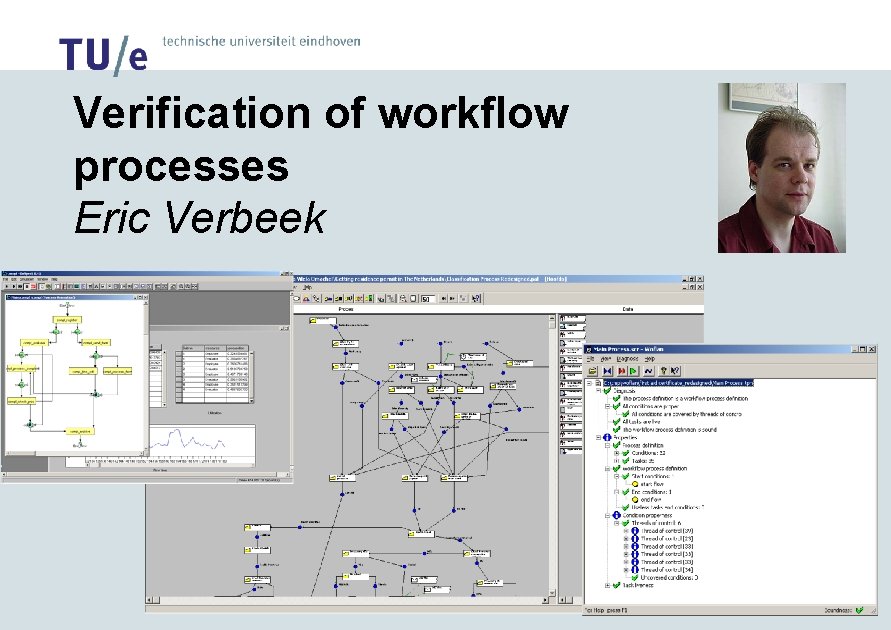Expand the Task liveness tree node
891x630 pixels.
click(x=607, y=585)
